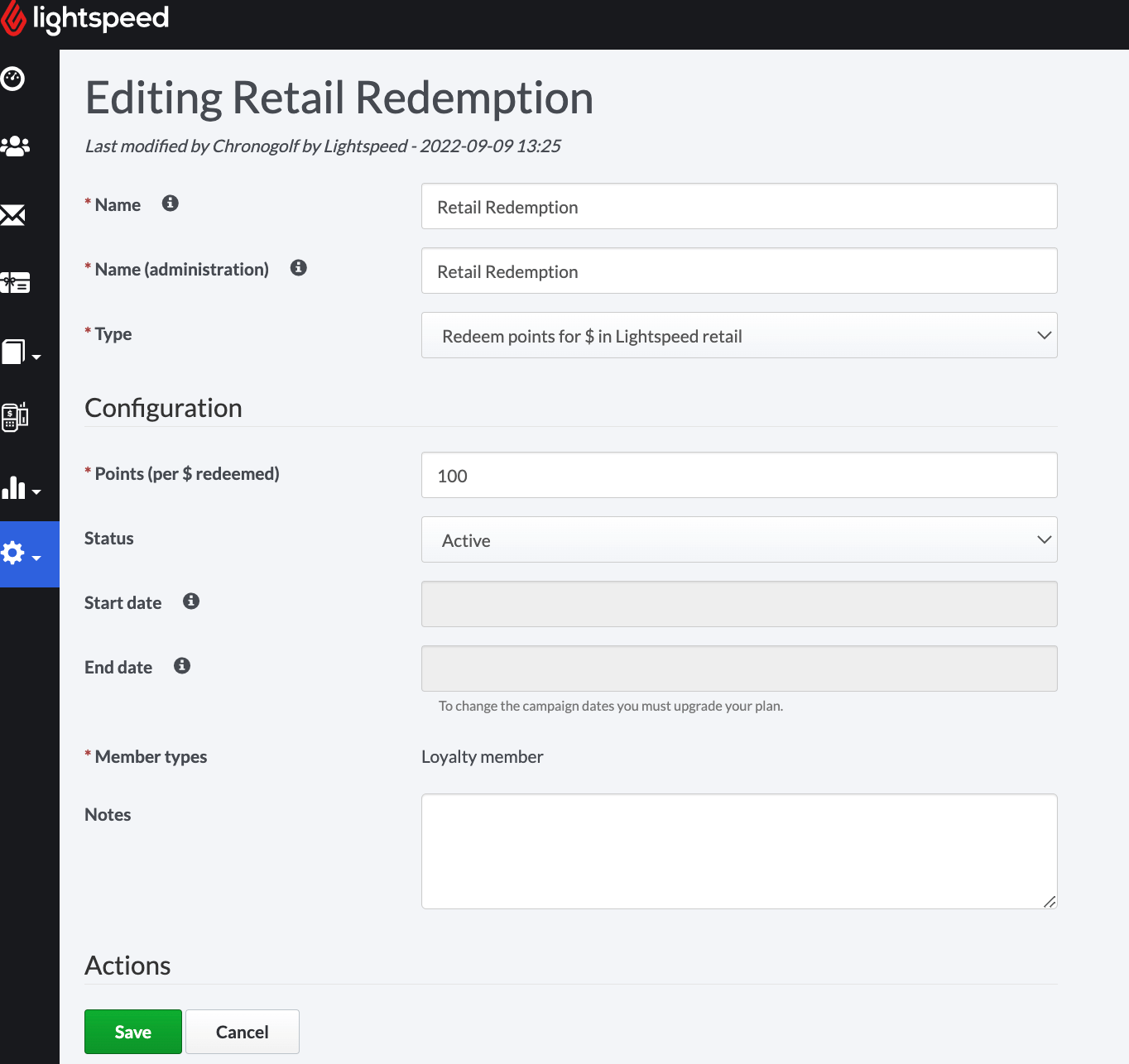Open the gift card sidebar icon
This screenshot has width=1129, height=1064.
point(15,283)
